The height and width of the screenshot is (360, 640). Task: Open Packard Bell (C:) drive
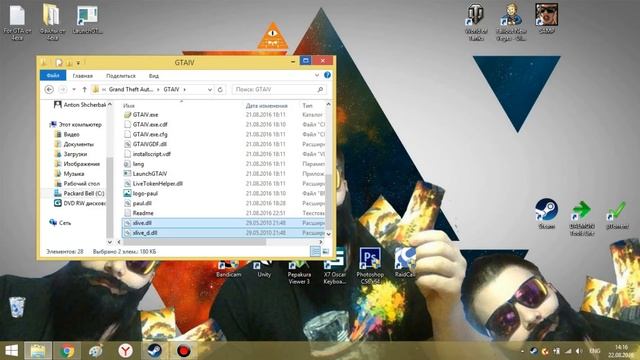point(79,193)
